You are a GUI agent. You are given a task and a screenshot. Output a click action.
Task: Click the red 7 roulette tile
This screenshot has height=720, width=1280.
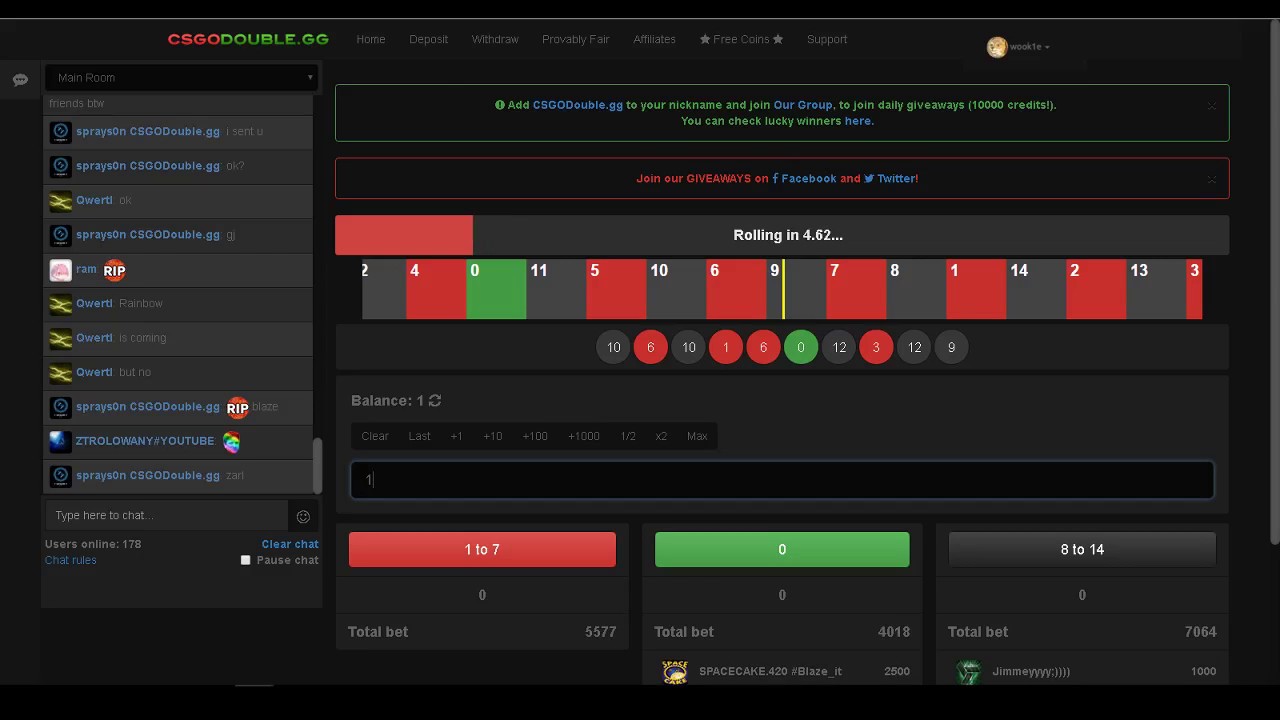pos(856,289)
